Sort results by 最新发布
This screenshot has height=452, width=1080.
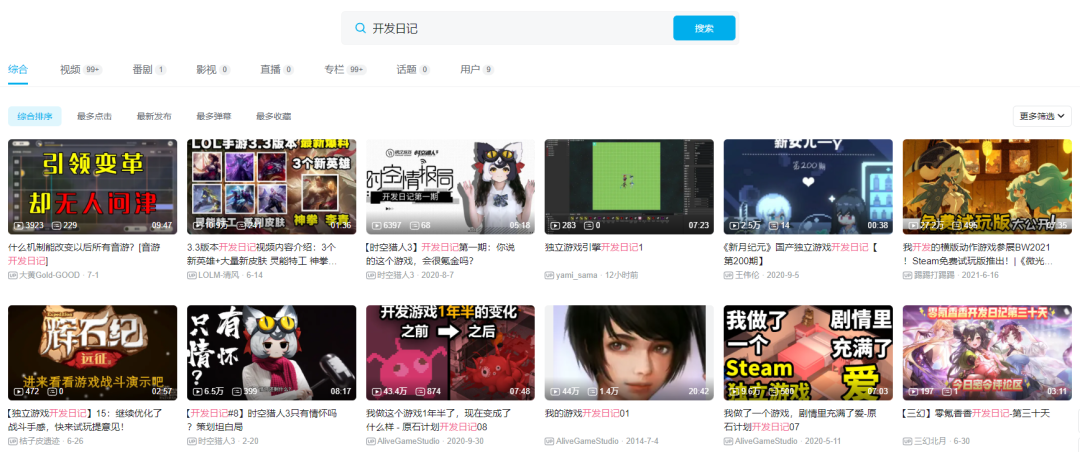click(154, 116)
